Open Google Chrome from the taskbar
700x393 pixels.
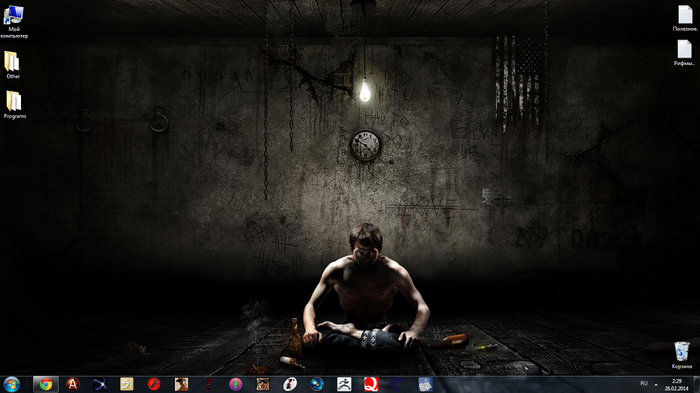[x=46, y=384]
